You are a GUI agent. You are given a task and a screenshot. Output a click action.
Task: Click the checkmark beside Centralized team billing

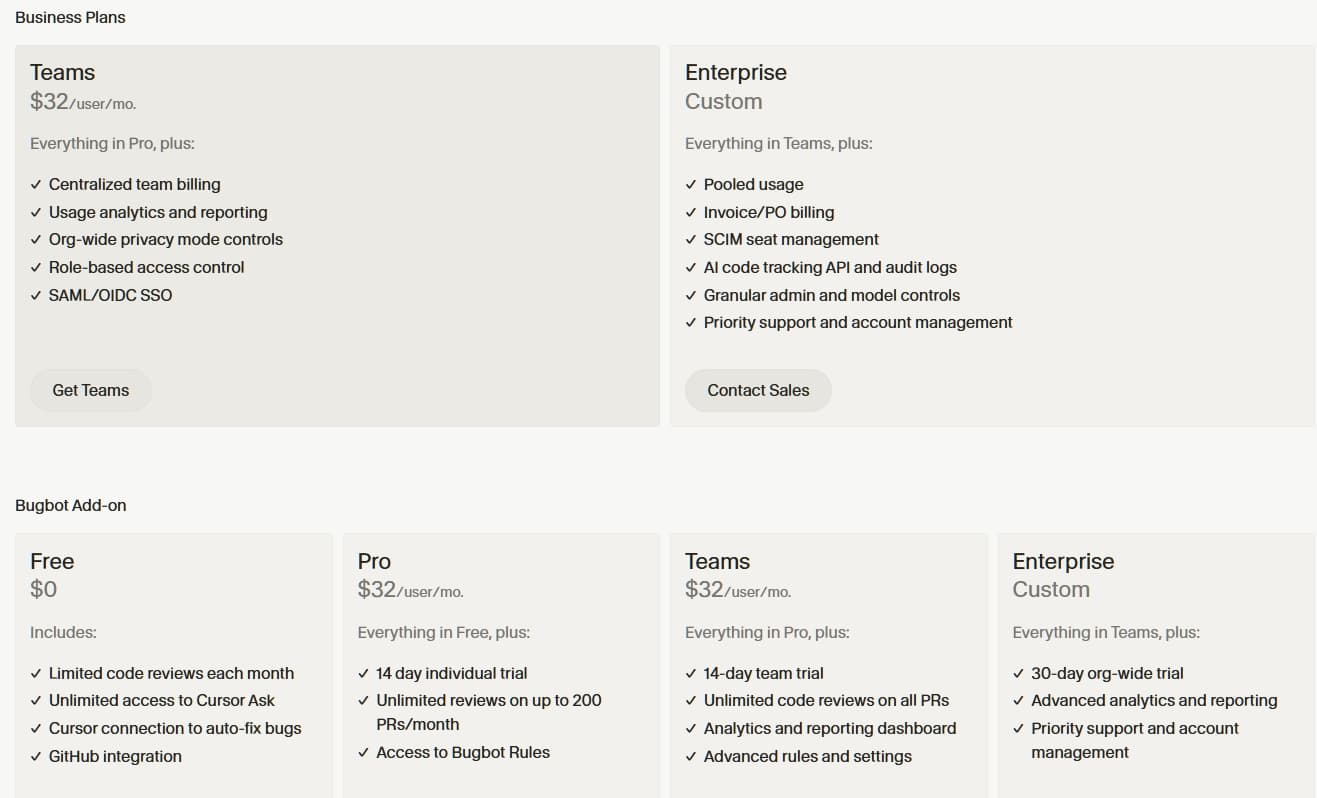37,184
